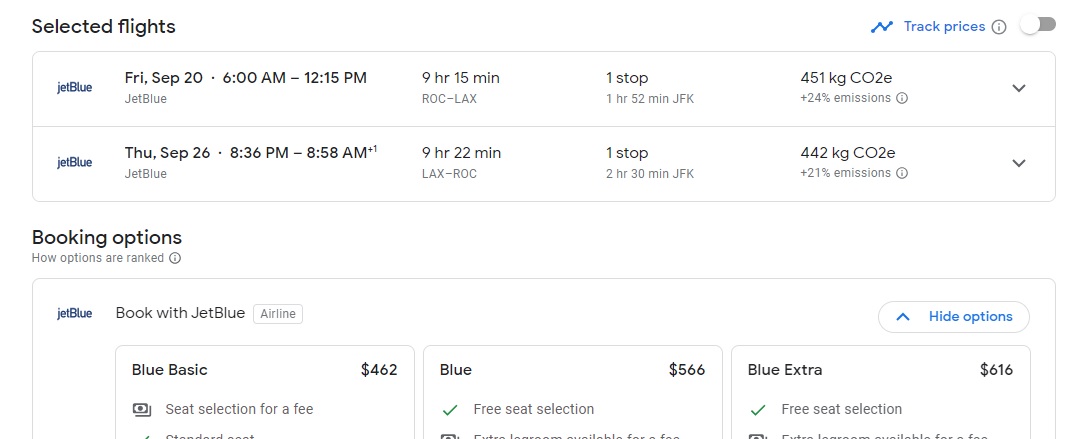Select the Blue Basic $462 fare card
This screenshot has height=439, width=1075.
pyautogui.click(x=265, y=392)
